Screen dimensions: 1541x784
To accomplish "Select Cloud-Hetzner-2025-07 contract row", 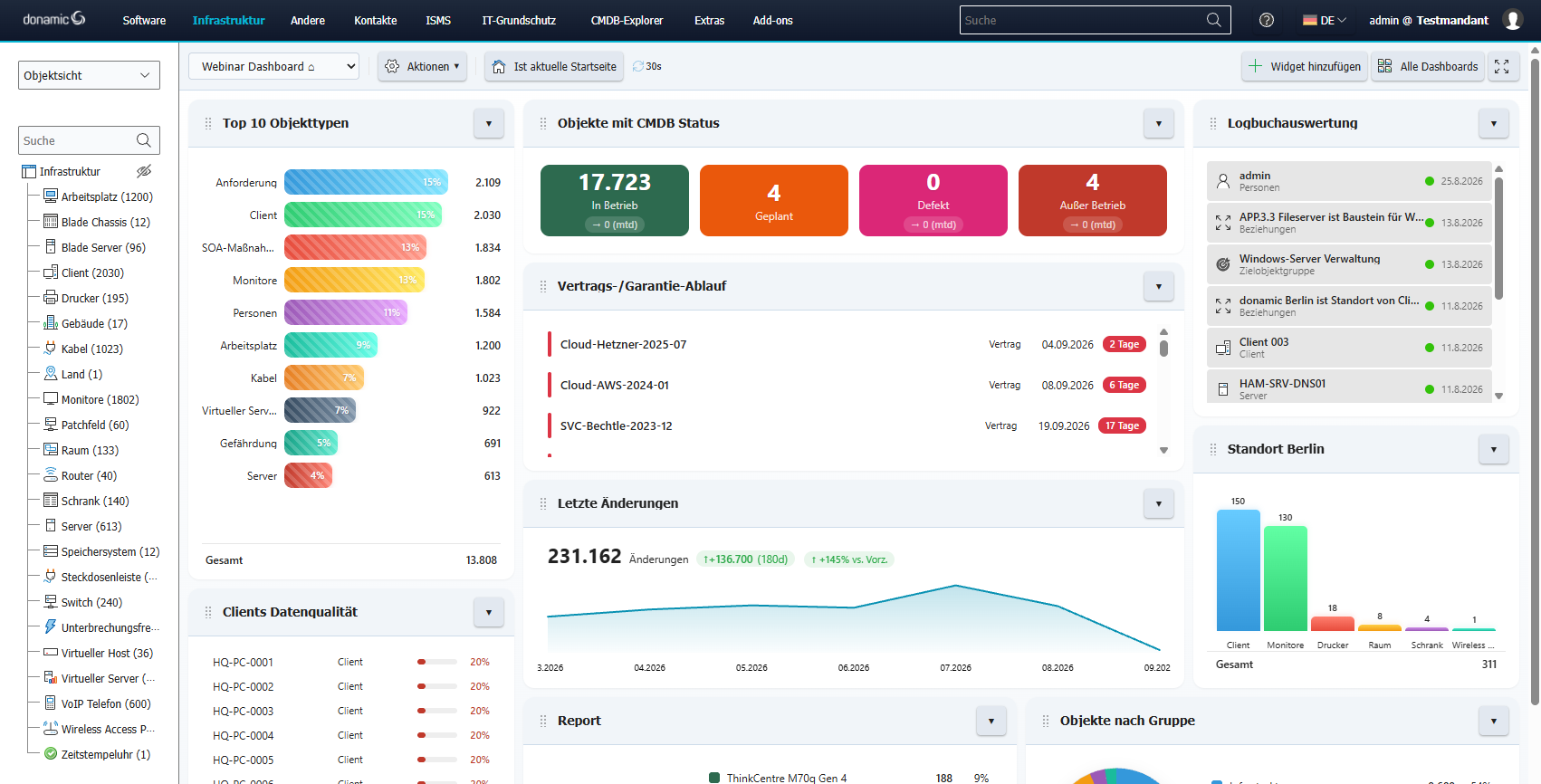I will 847,344.
